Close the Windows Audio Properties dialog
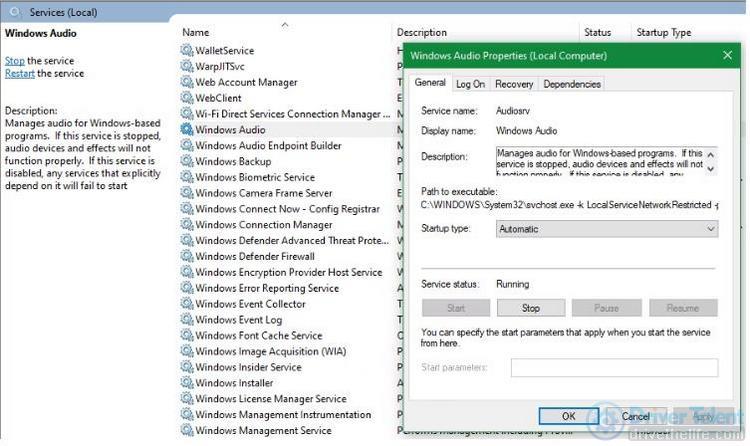 (728, 55)
